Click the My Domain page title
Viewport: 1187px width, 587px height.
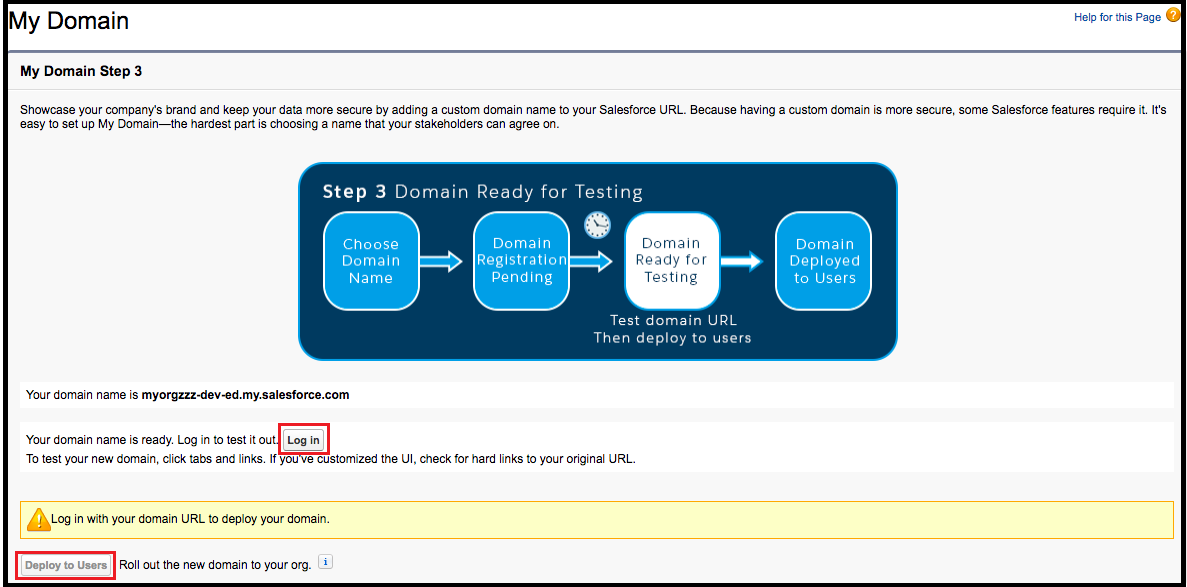tap(68, 20)
